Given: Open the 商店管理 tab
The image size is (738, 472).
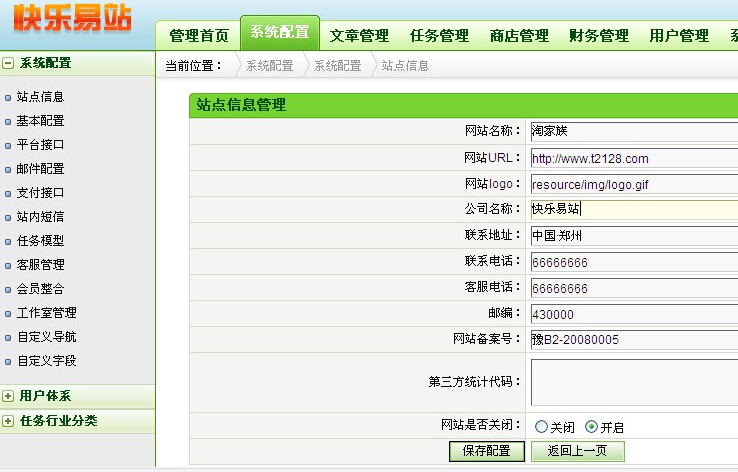Looking at the screenshot, I should tap(519, 36).
